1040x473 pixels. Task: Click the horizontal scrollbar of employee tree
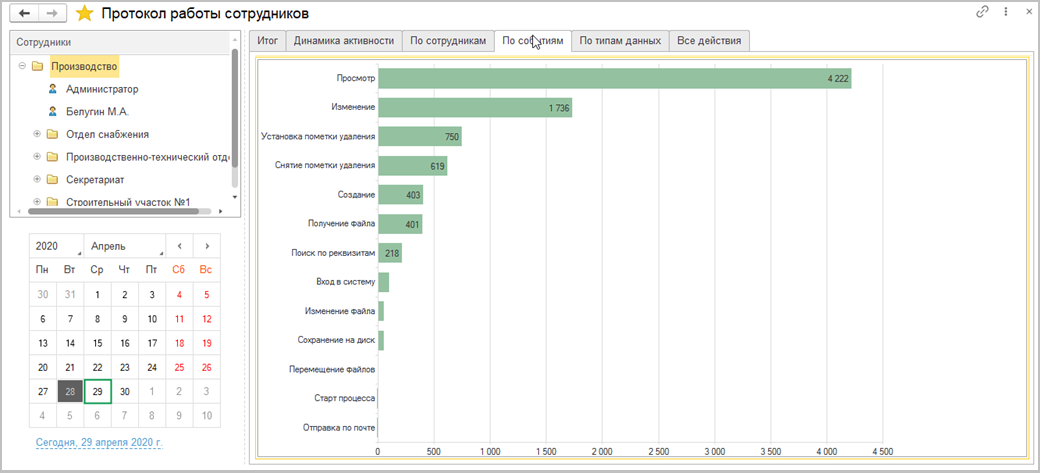pyautogui.click(x=114, y=211)
